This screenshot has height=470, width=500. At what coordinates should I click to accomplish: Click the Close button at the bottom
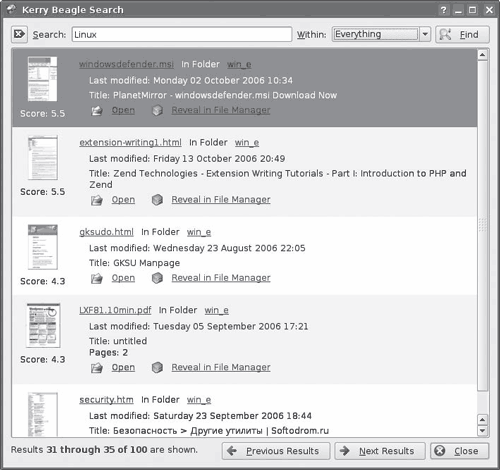(x=460, y=451)
